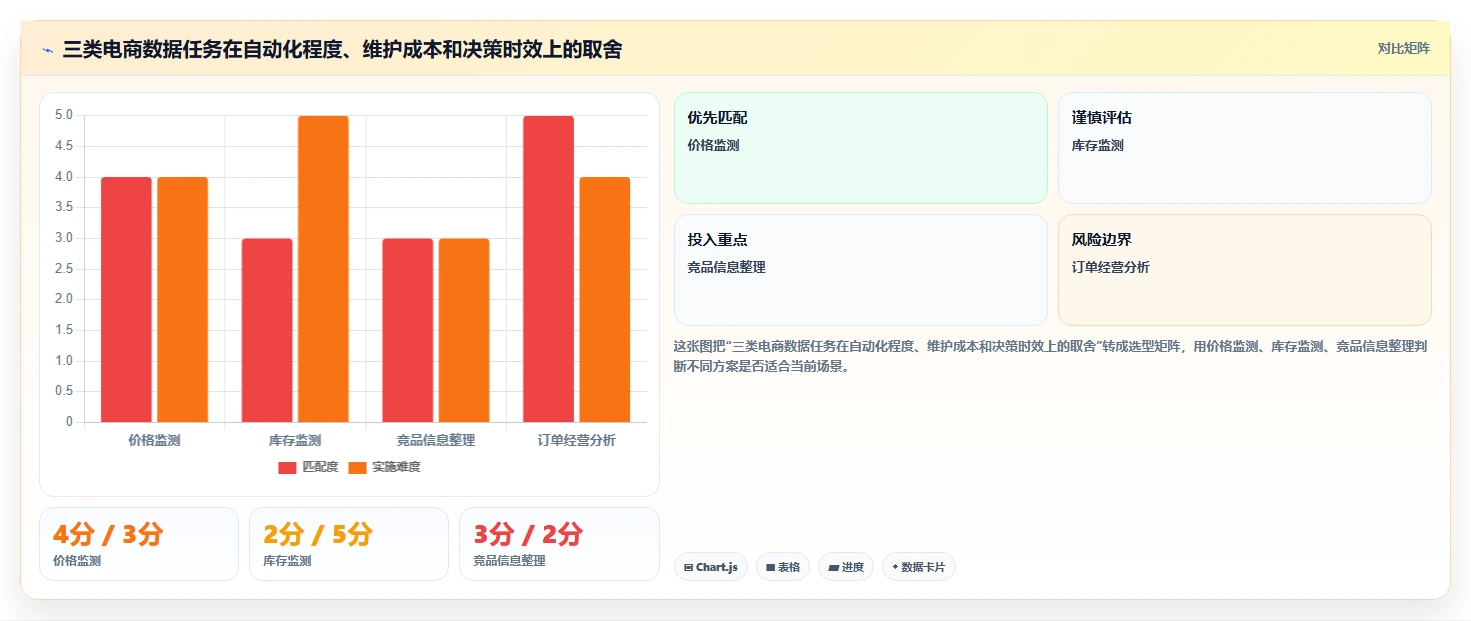Image resolution: width=1471 pixels, height=621 pixels.
Task: Click the 表格 tag chip
Action: 783,567
